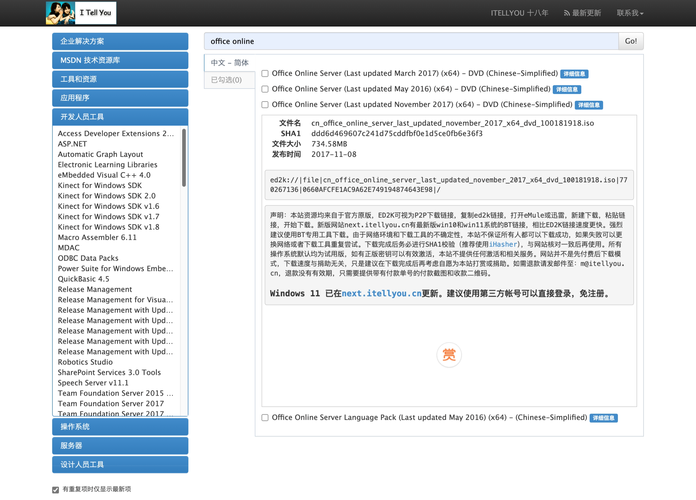Follow the next.itellyou.cn link

click(381, 294)
